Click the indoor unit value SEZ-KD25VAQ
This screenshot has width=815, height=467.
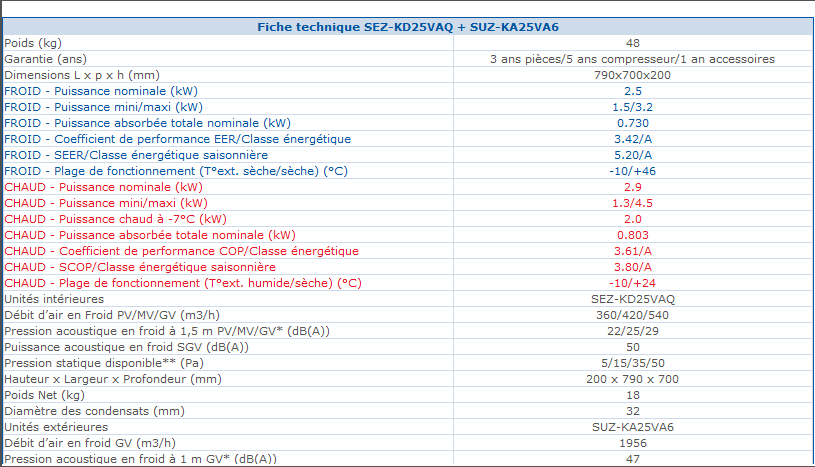(x=633, y=300)
